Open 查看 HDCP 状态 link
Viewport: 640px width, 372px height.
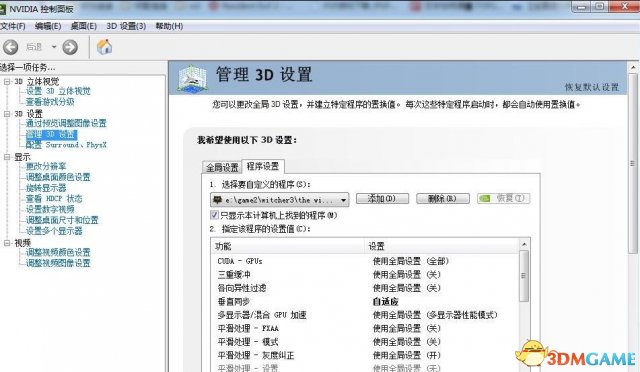pyautogui.click(x=54, y=198)
